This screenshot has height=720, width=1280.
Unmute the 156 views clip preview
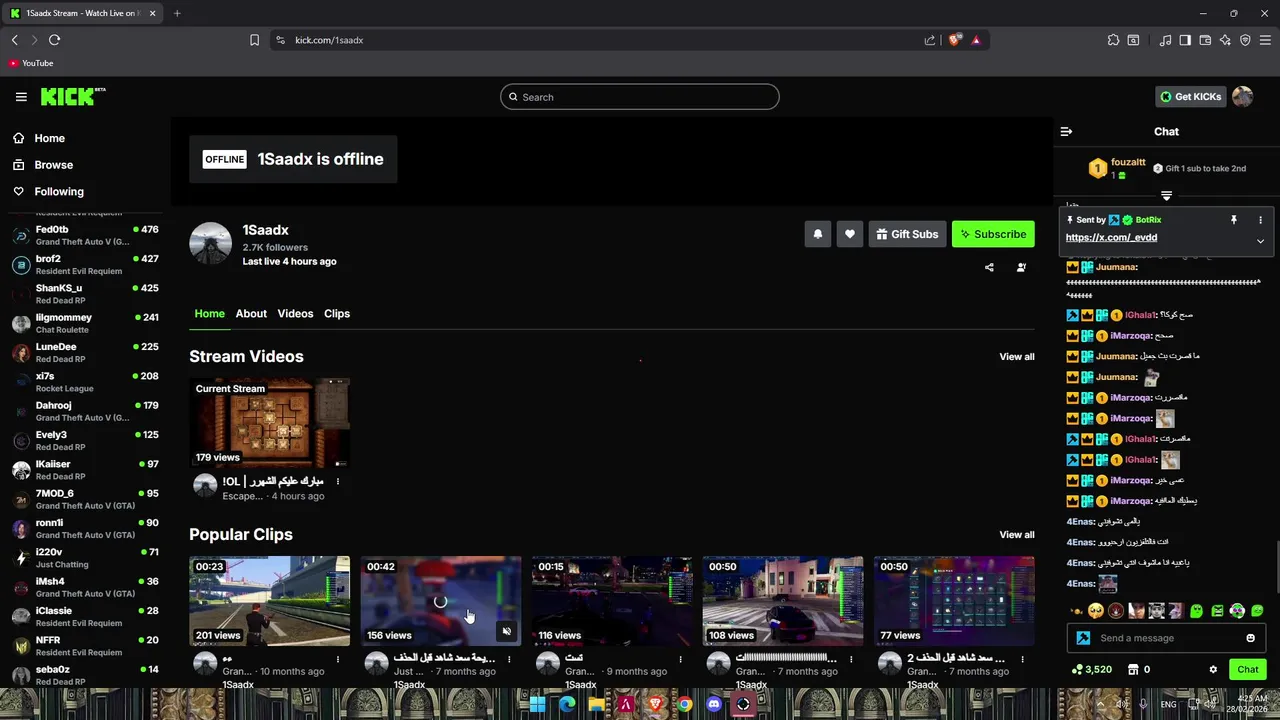pos(506,631)
